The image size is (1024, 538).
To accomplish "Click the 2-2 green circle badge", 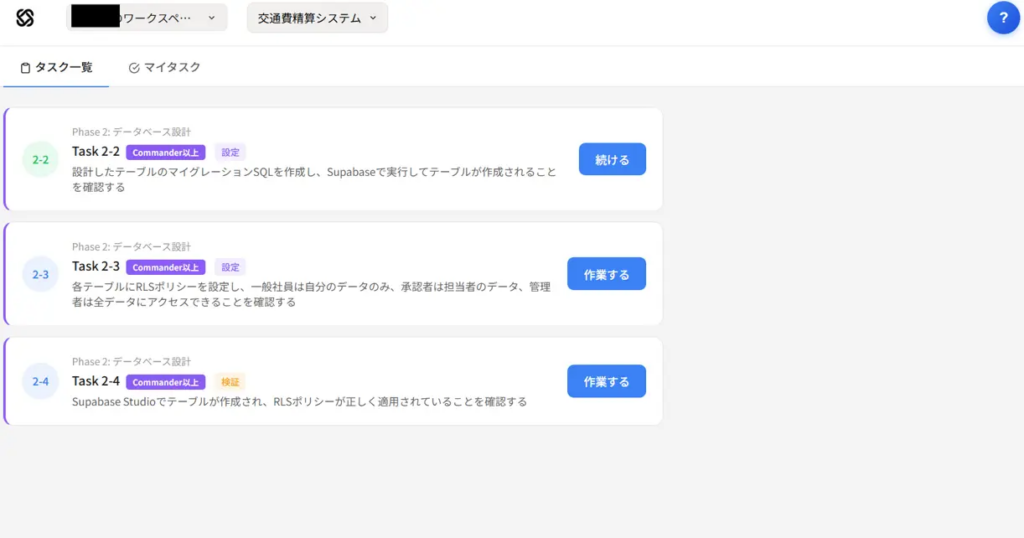I will [40, 160].
